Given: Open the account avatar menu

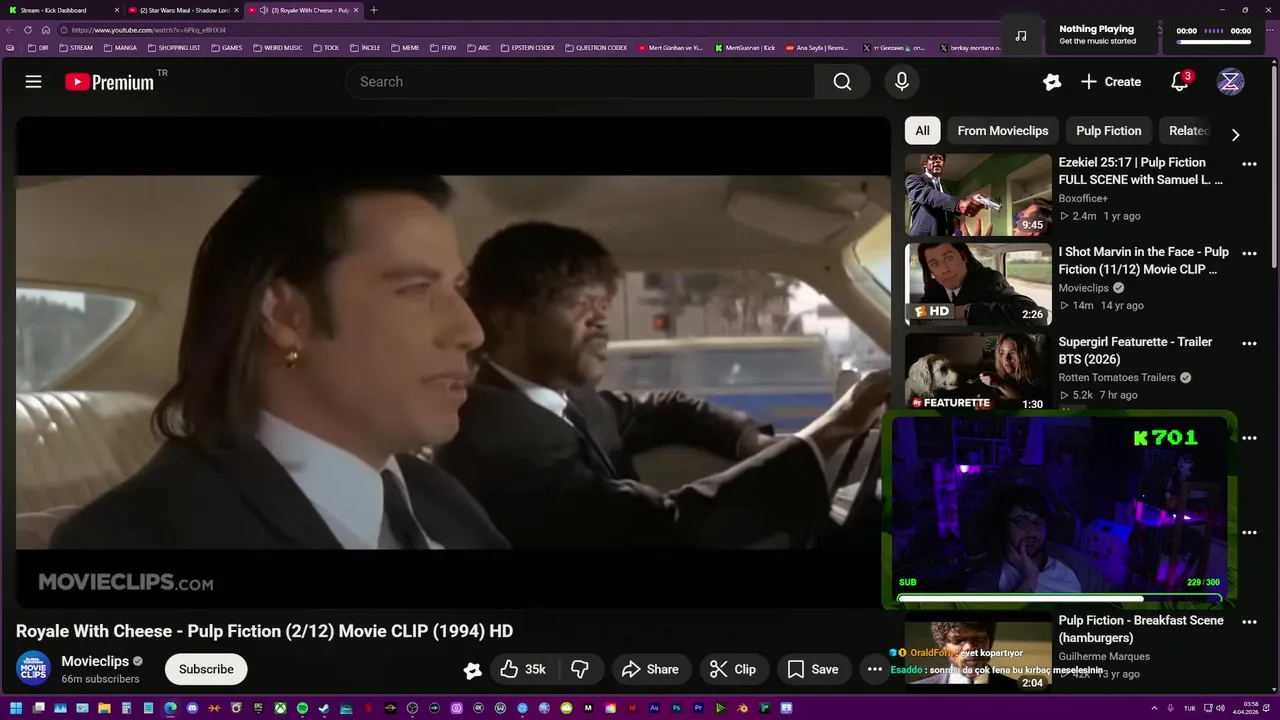Looking at the screenshot, I should click(x=1230, y=82).
